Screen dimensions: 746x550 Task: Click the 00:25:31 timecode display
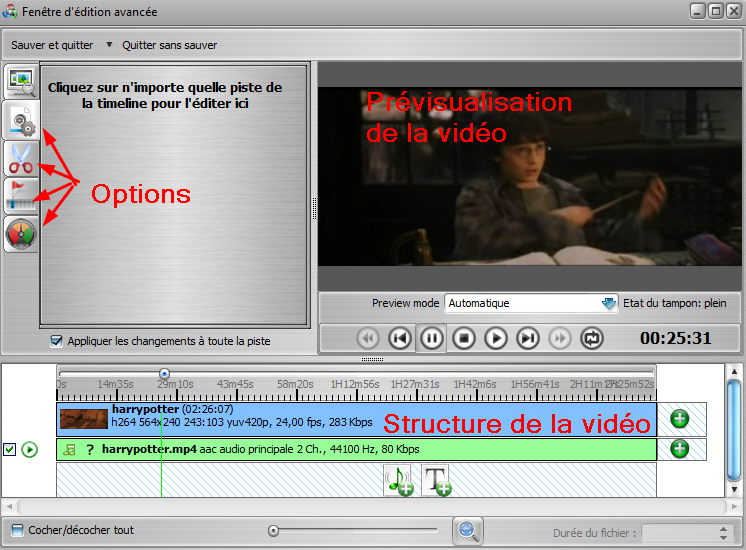tap(676, 338)
